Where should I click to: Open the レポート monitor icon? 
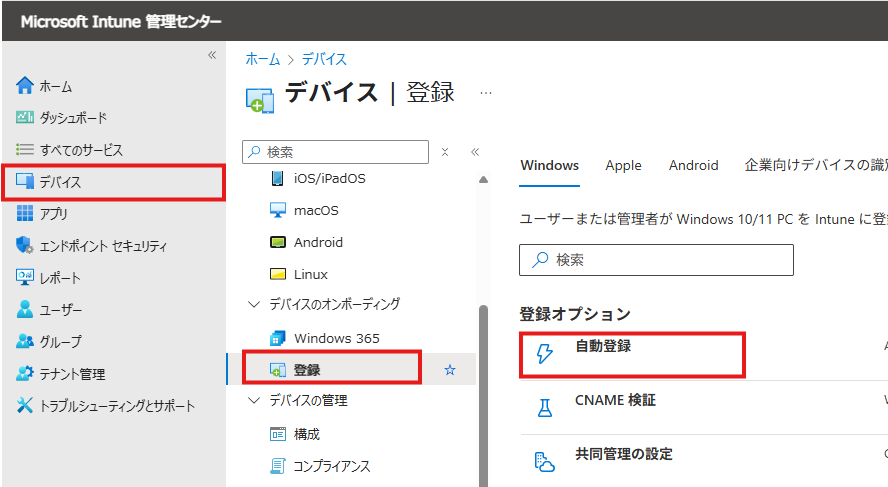click(24, 277)
